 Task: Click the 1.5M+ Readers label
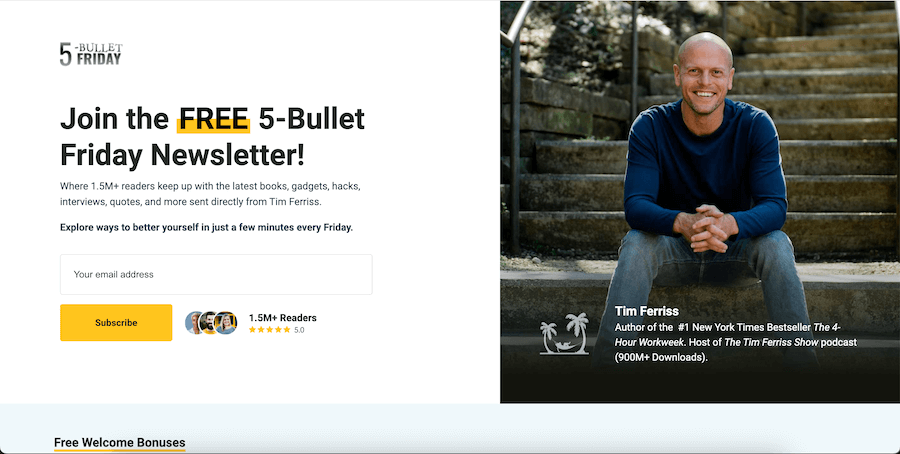pyautogui.click(x=282, y=318)
